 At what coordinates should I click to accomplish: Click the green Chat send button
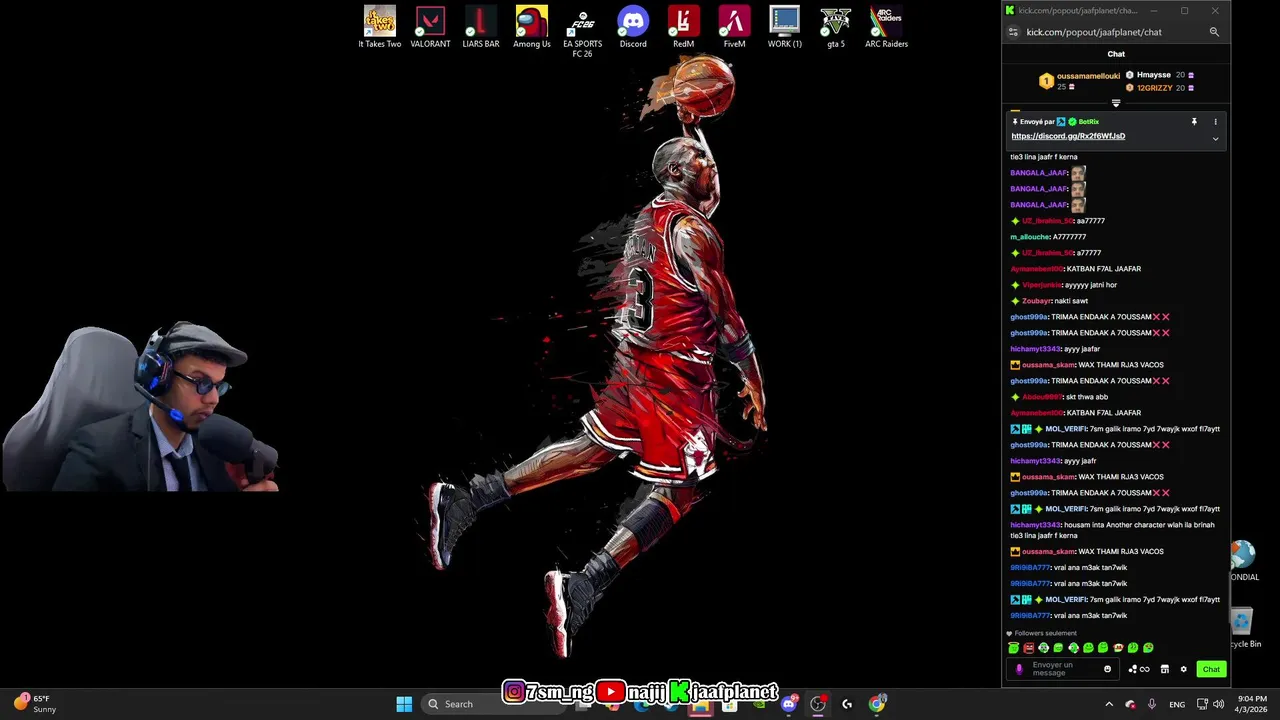[x=1211, y=669]
